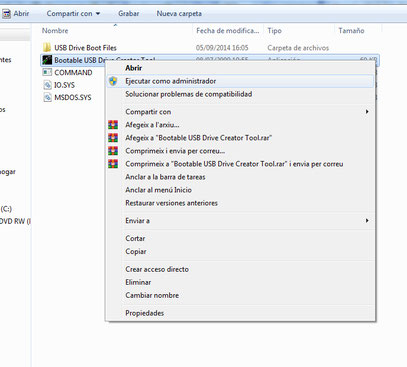Click the MSDOS.SYS file icon
Screen dimensions: 407x367
47,97
